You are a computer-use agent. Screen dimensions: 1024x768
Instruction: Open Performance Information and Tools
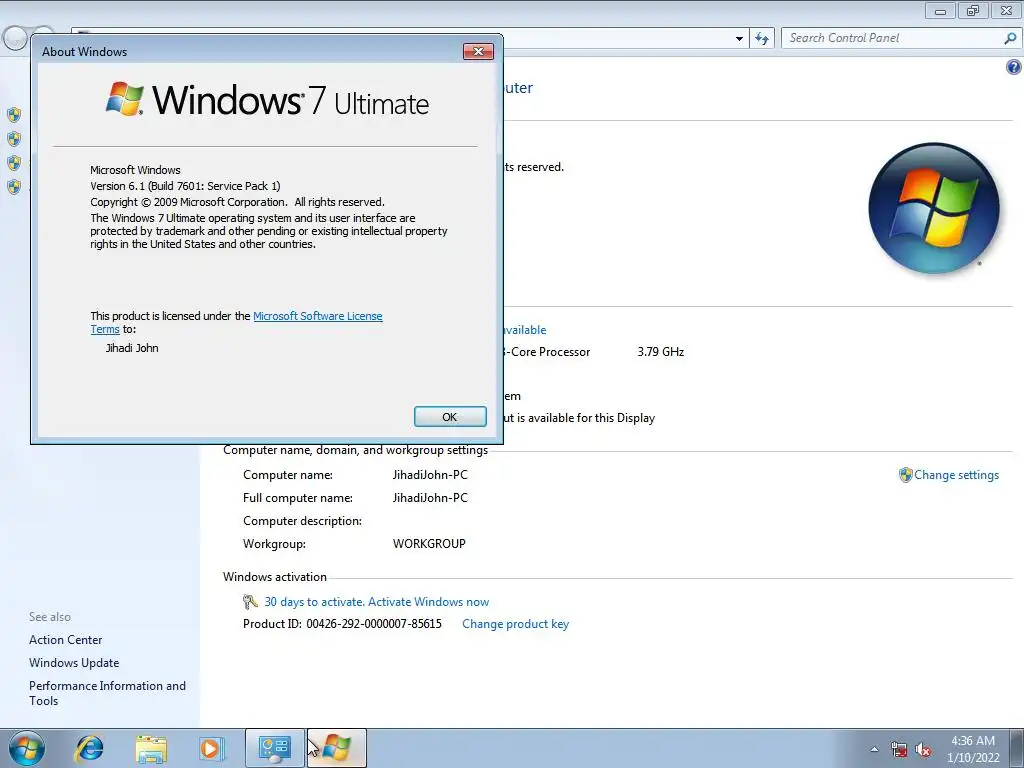click(x=107, y=693)
